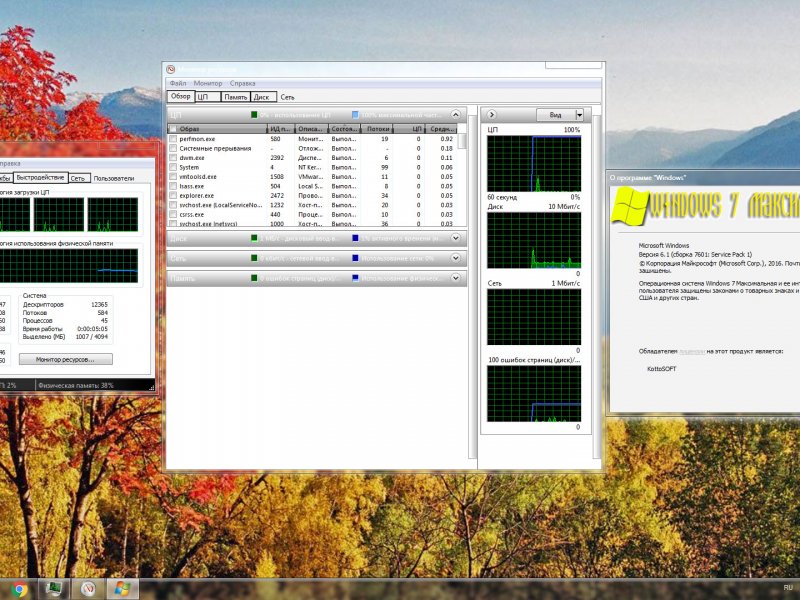Toggle select-all checkbox in Образ header
800x600 pixels.
[173, 129]
